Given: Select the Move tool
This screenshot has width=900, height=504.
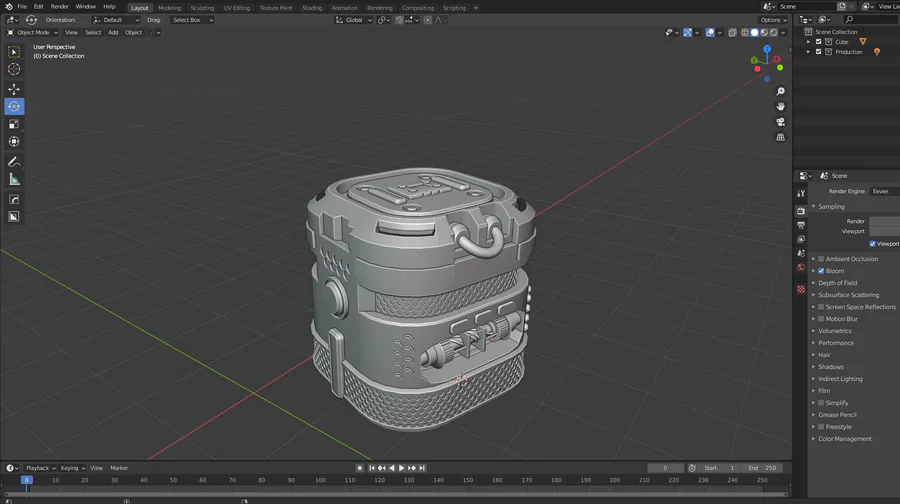Looking at the screenshot, I should point(14,89).
